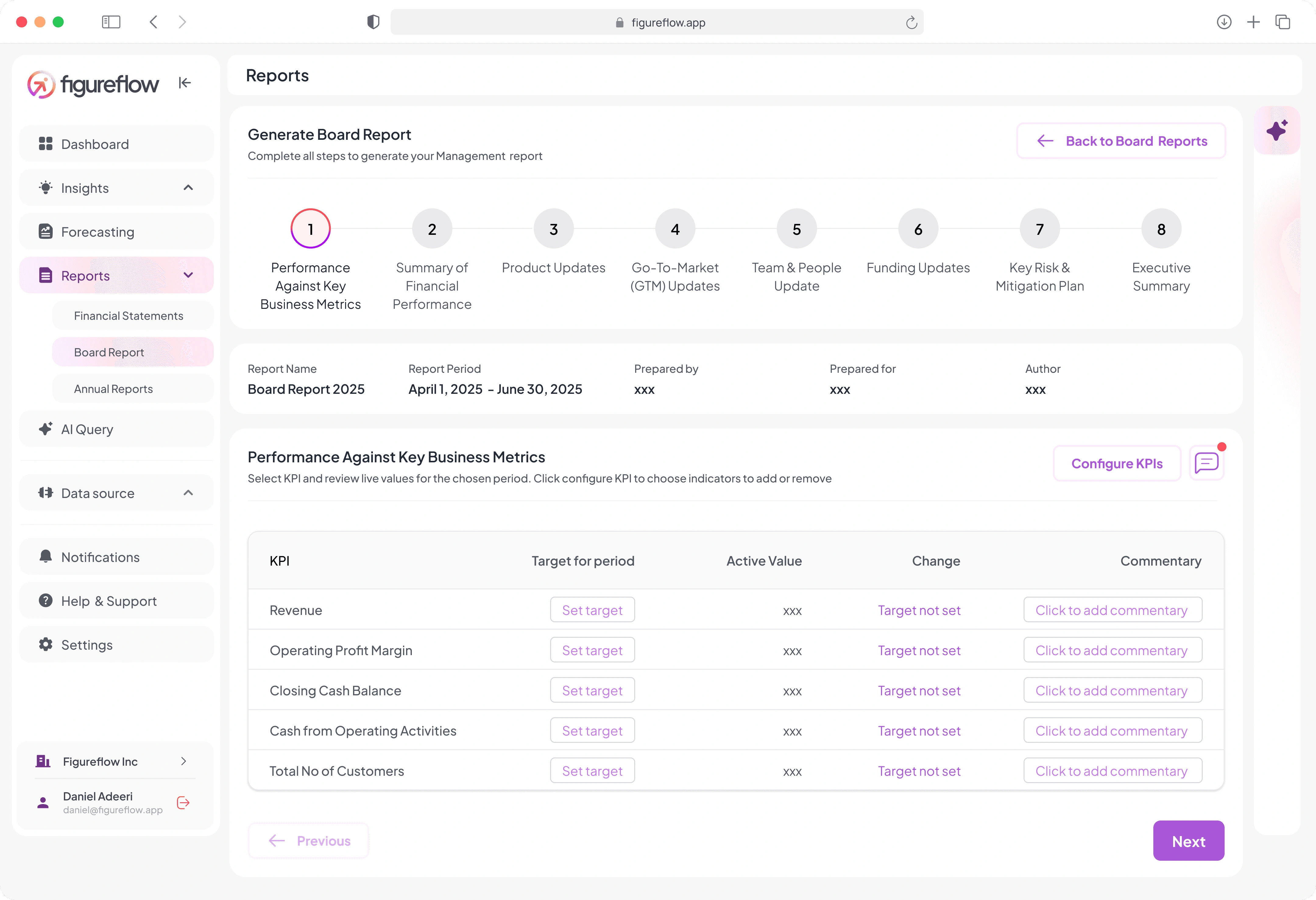Collapse the Reports section chevron

(x=189, y=276)
